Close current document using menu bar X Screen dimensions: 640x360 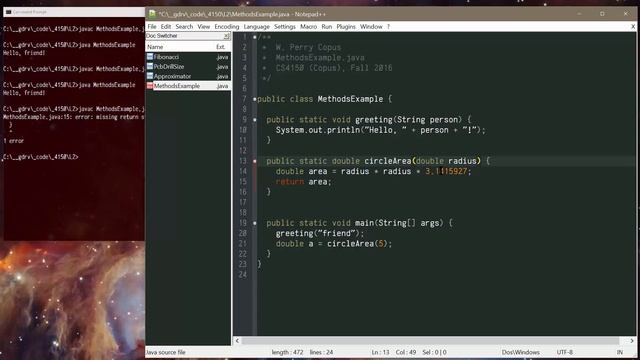[633, 27]
